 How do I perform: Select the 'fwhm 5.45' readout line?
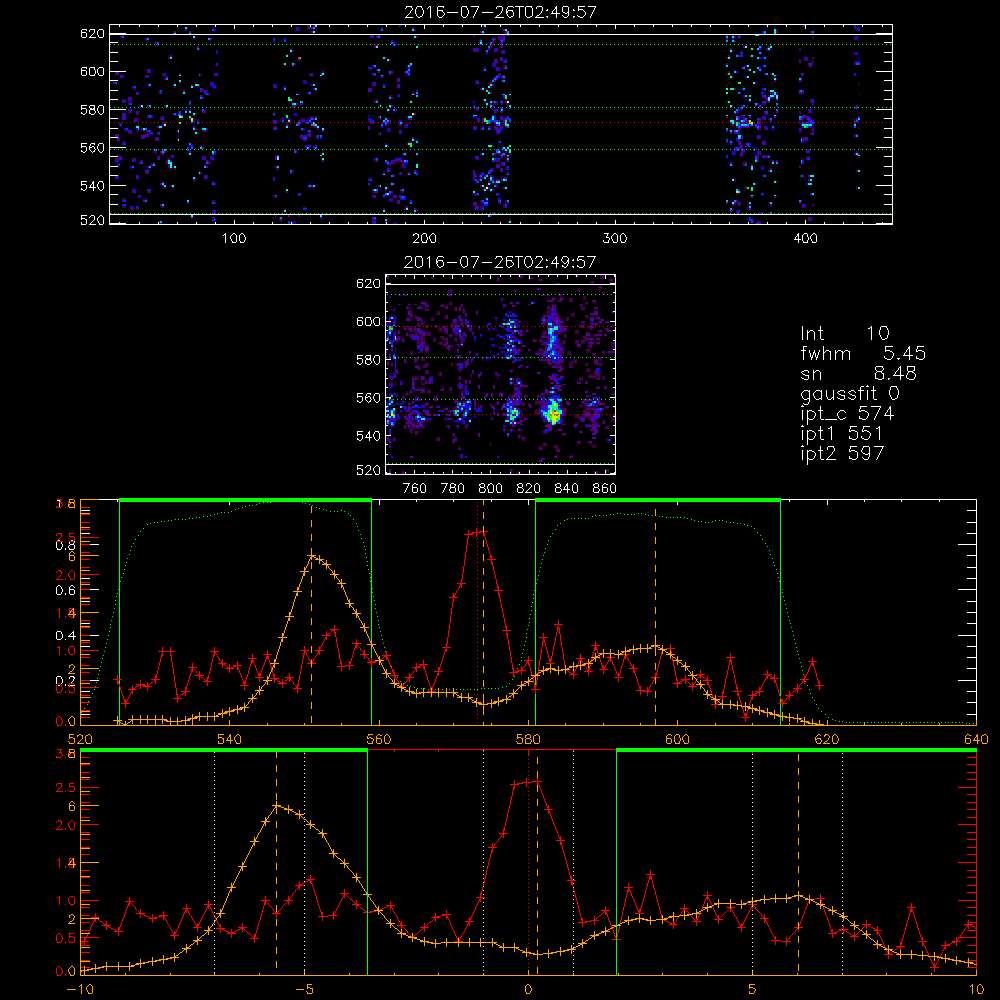coord(863,353)
